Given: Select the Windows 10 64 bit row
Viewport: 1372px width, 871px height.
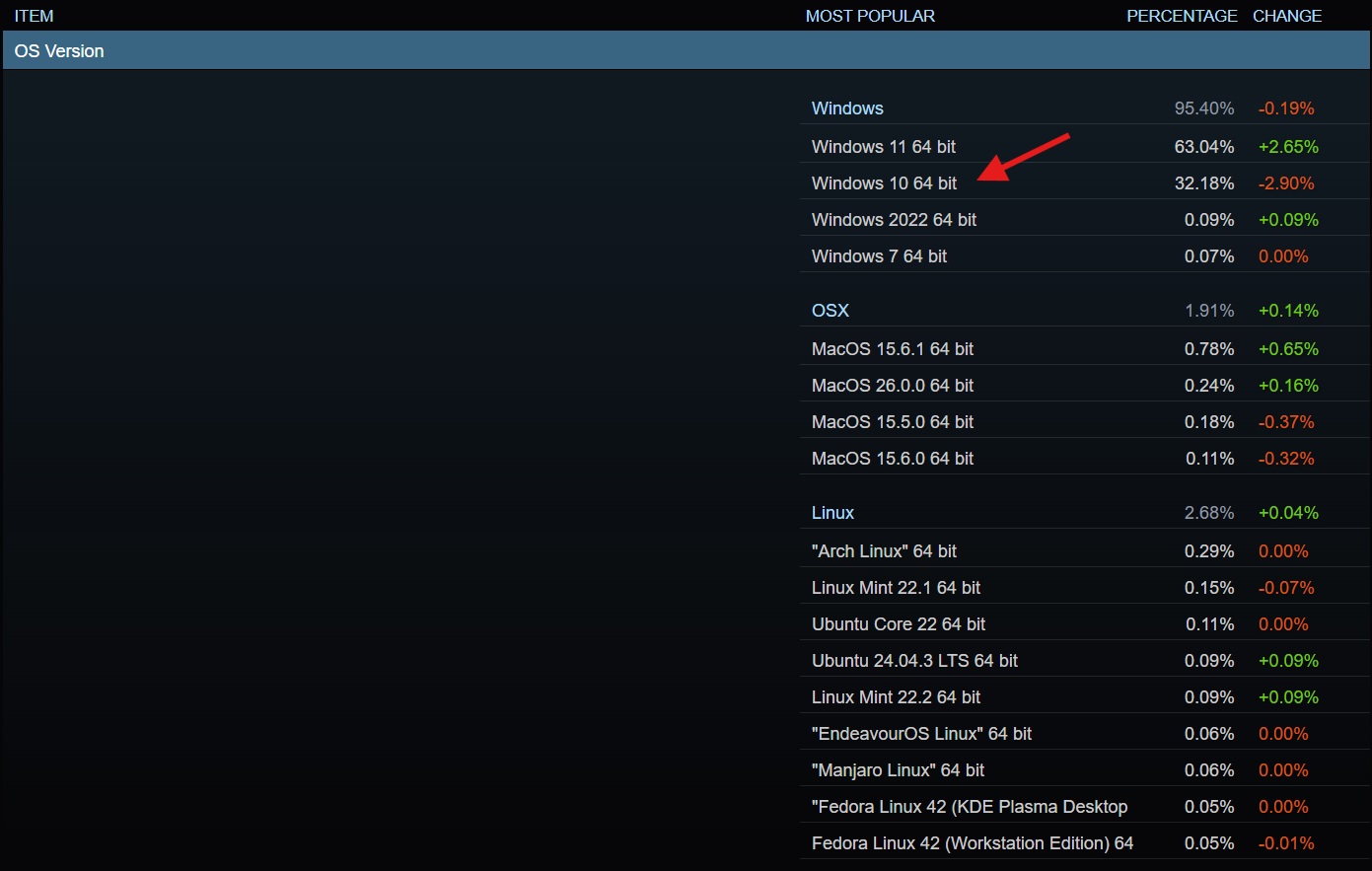Looking at the screenshot, I should click(884, 183).
